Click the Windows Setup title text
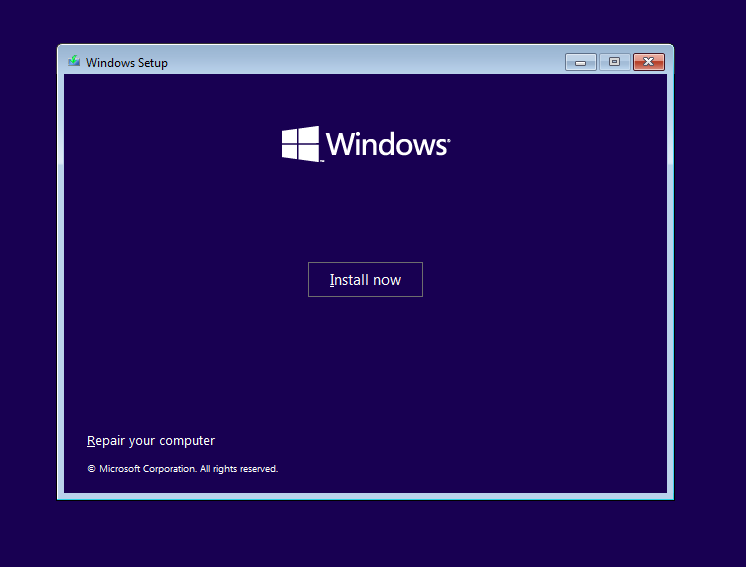This screenshot has height=567, width=746. click(x=127, y=63)
